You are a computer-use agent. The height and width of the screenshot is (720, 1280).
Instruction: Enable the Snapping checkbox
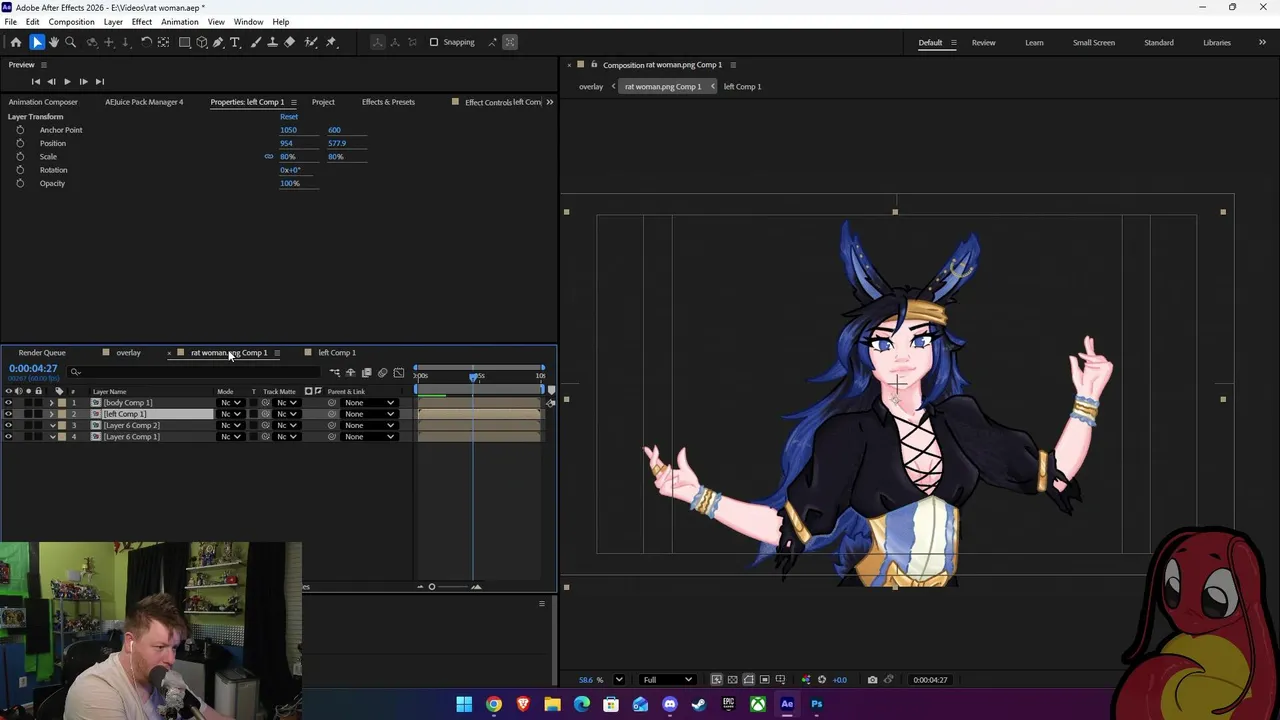[x=434, y=42]
